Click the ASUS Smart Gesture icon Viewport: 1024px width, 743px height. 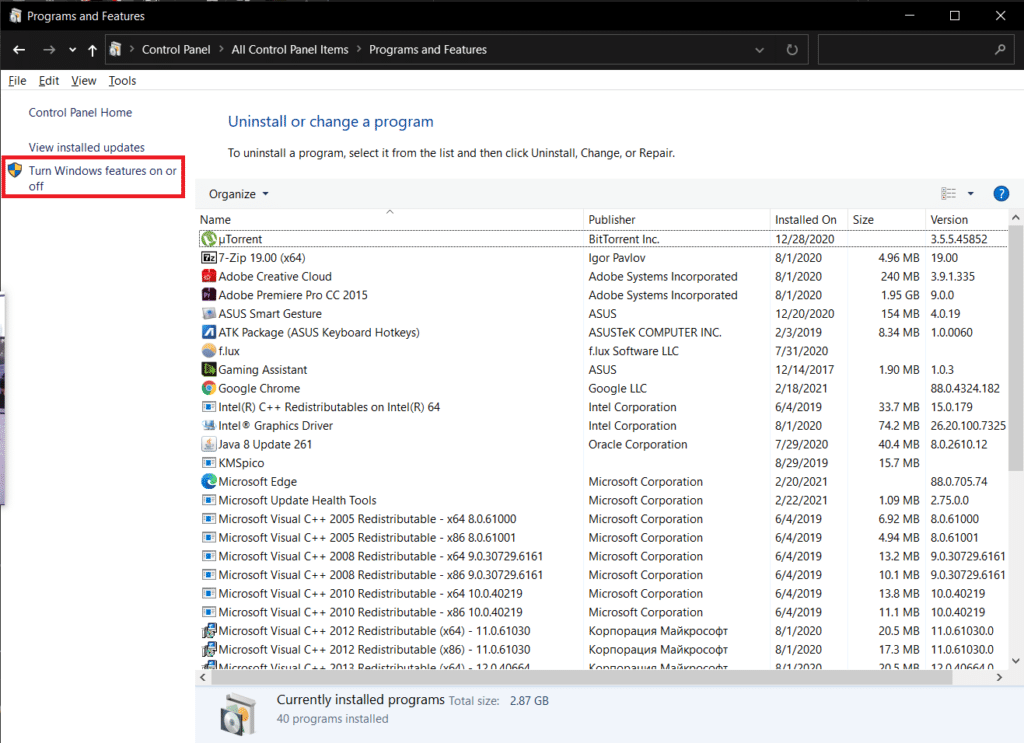(208, 313)
